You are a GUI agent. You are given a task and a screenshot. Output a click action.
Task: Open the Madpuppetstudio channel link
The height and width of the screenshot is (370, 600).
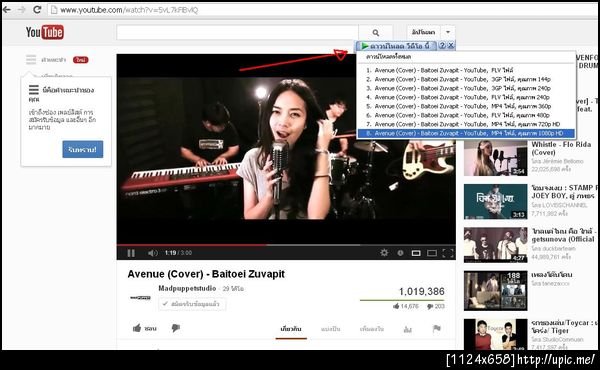coord(187,288)
